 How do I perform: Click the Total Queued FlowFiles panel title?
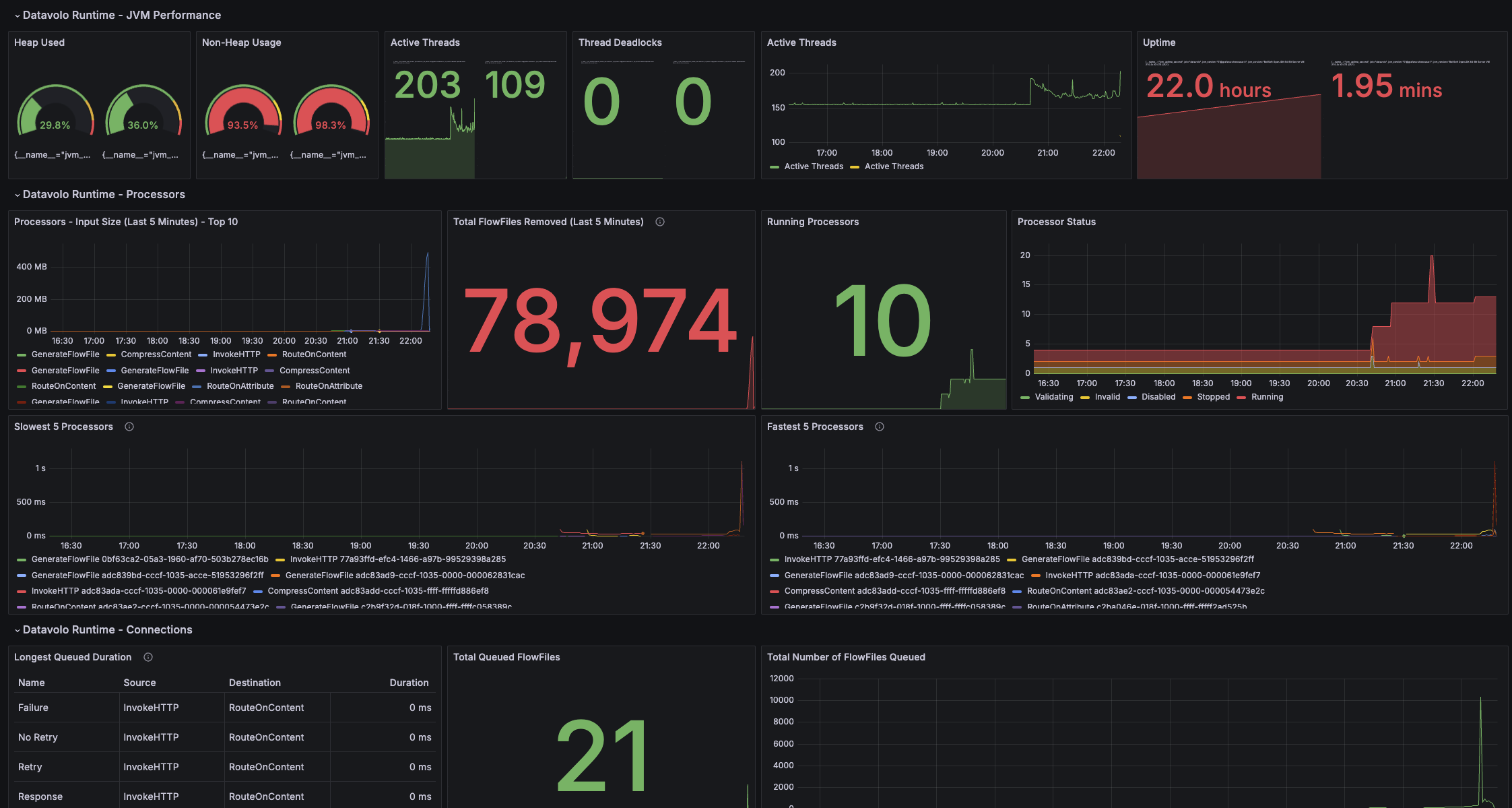tap(506, 657)
